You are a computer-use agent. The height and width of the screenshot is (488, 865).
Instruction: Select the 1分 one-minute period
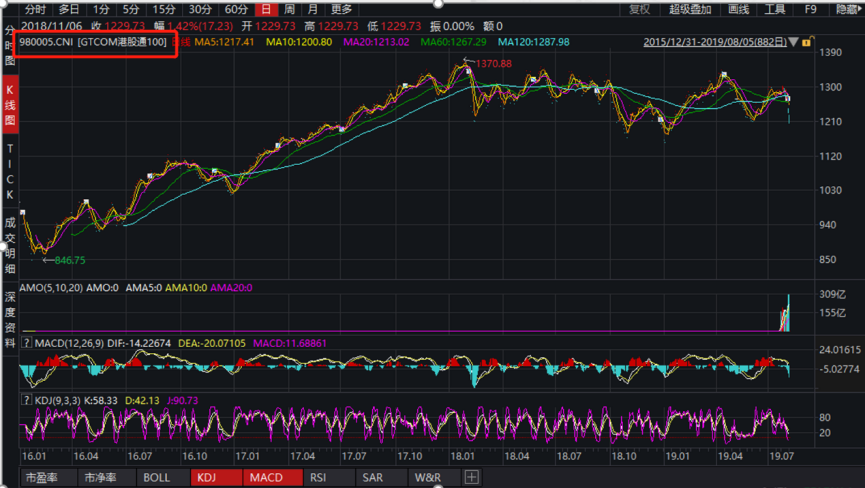101,9
